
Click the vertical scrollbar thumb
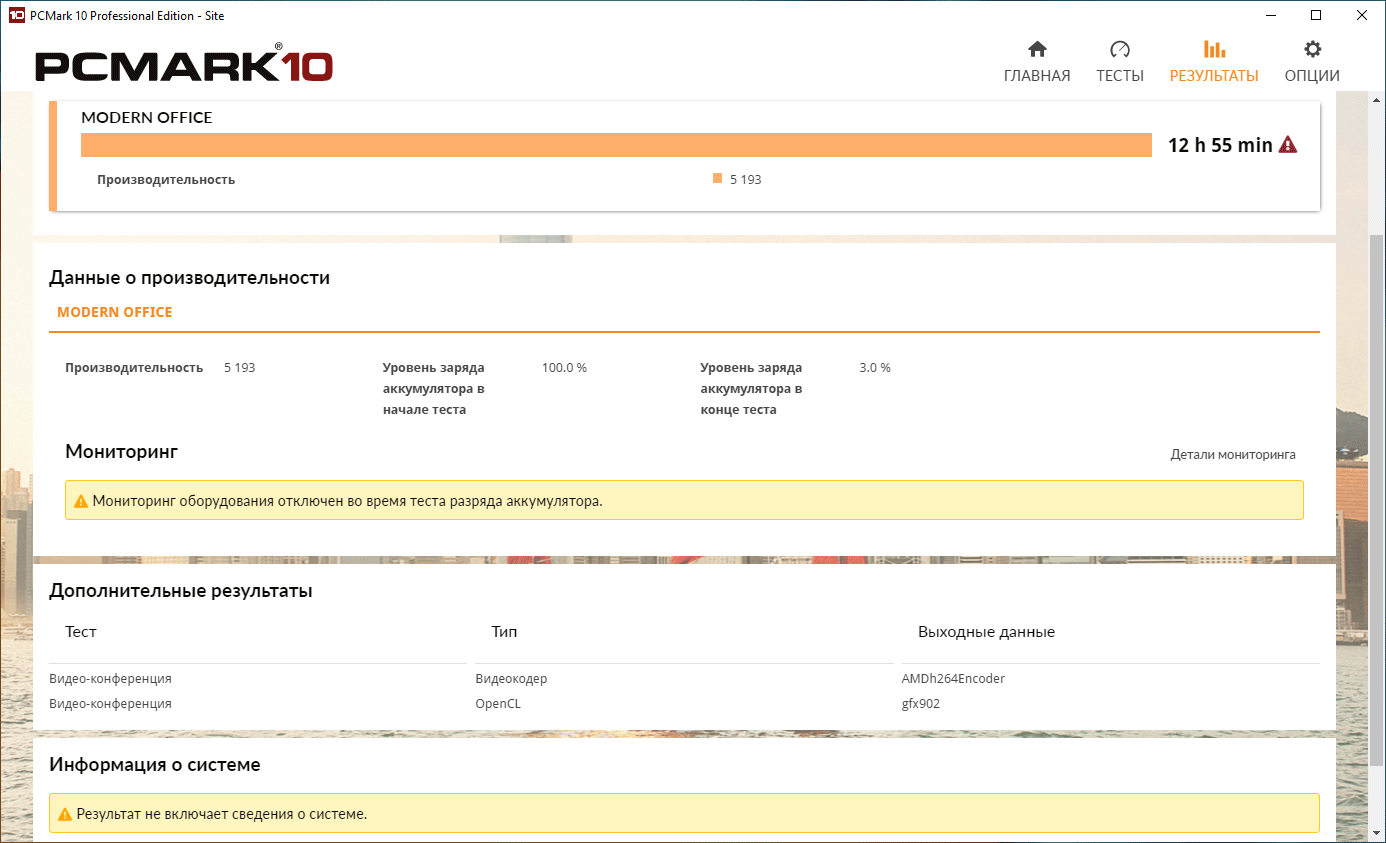tap(1377, 500)
